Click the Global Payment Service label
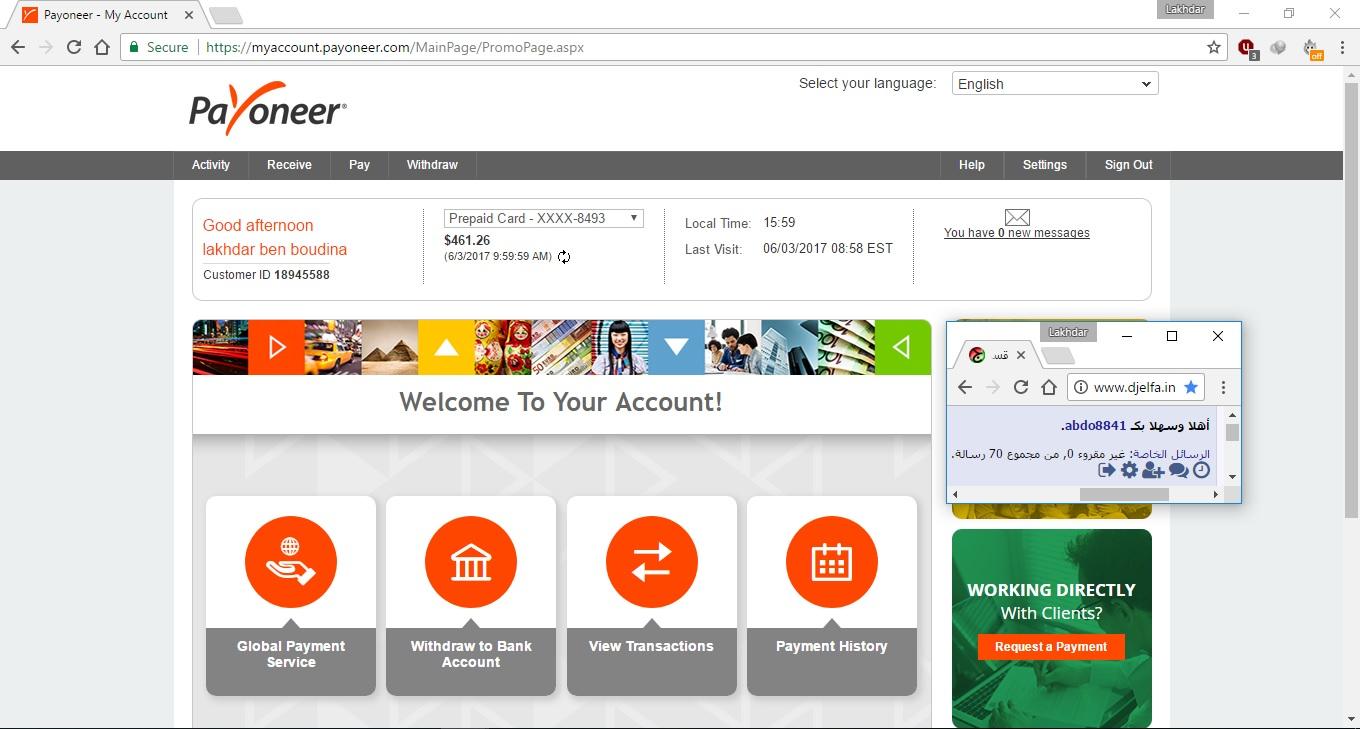Viewport: 1360px width, 729px height. (x=291, y=654)
